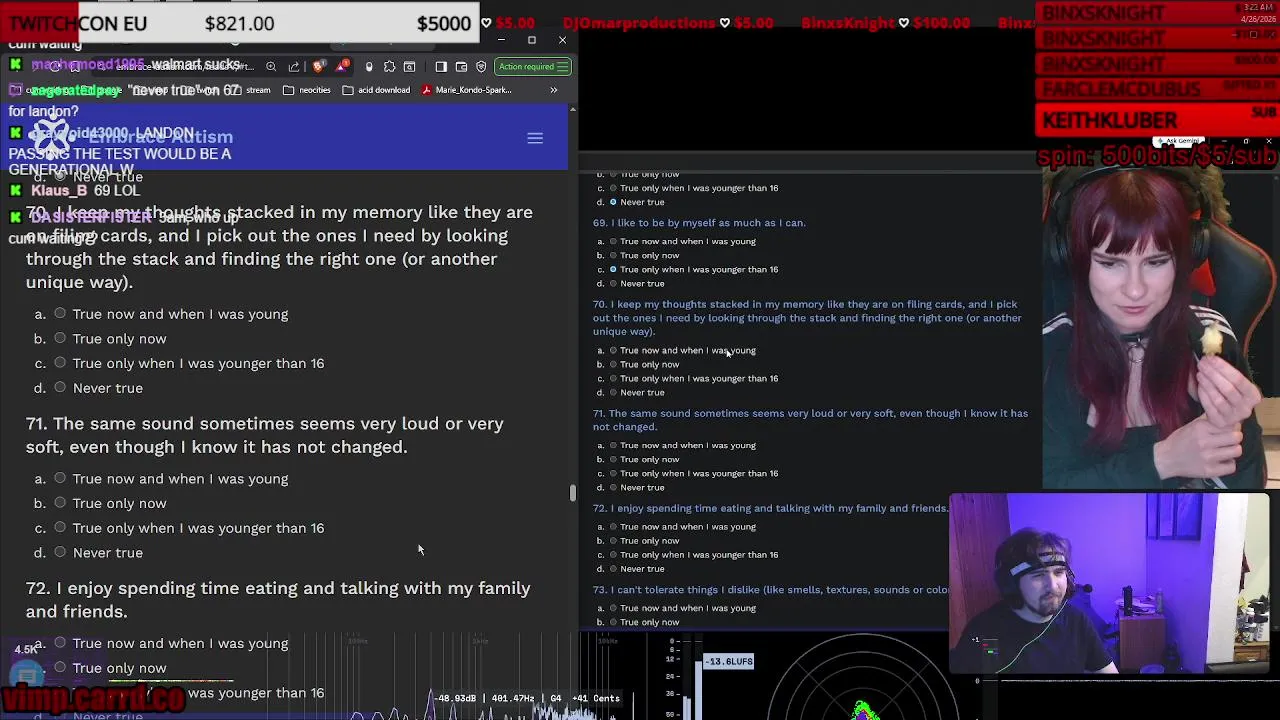Select 'True only now' for question 69 in right window

pos(613,255)
